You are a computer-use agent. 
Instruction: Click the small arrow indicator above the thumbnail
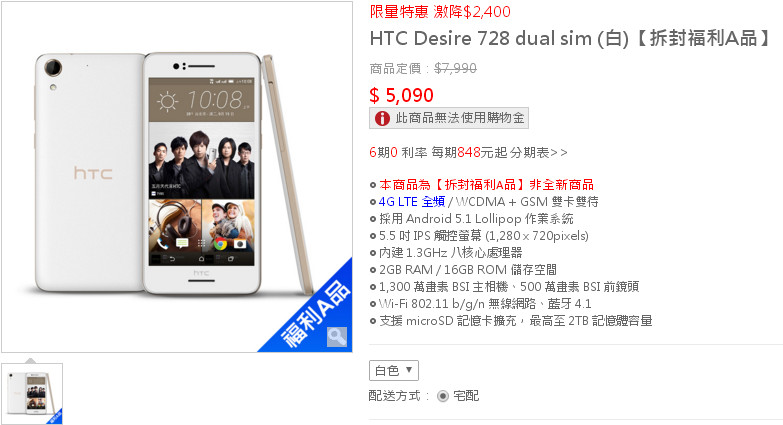click(x=30, y=360)
